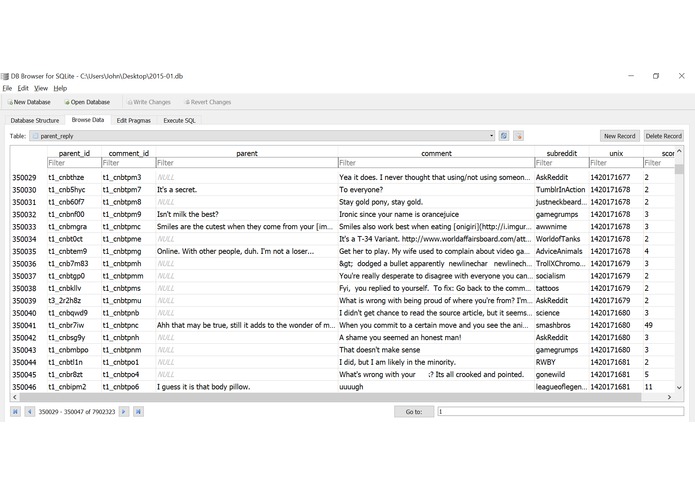The width and height of the screenshot is (695, 494).
Task: Open the Help menu
Action: click(60, 88)
